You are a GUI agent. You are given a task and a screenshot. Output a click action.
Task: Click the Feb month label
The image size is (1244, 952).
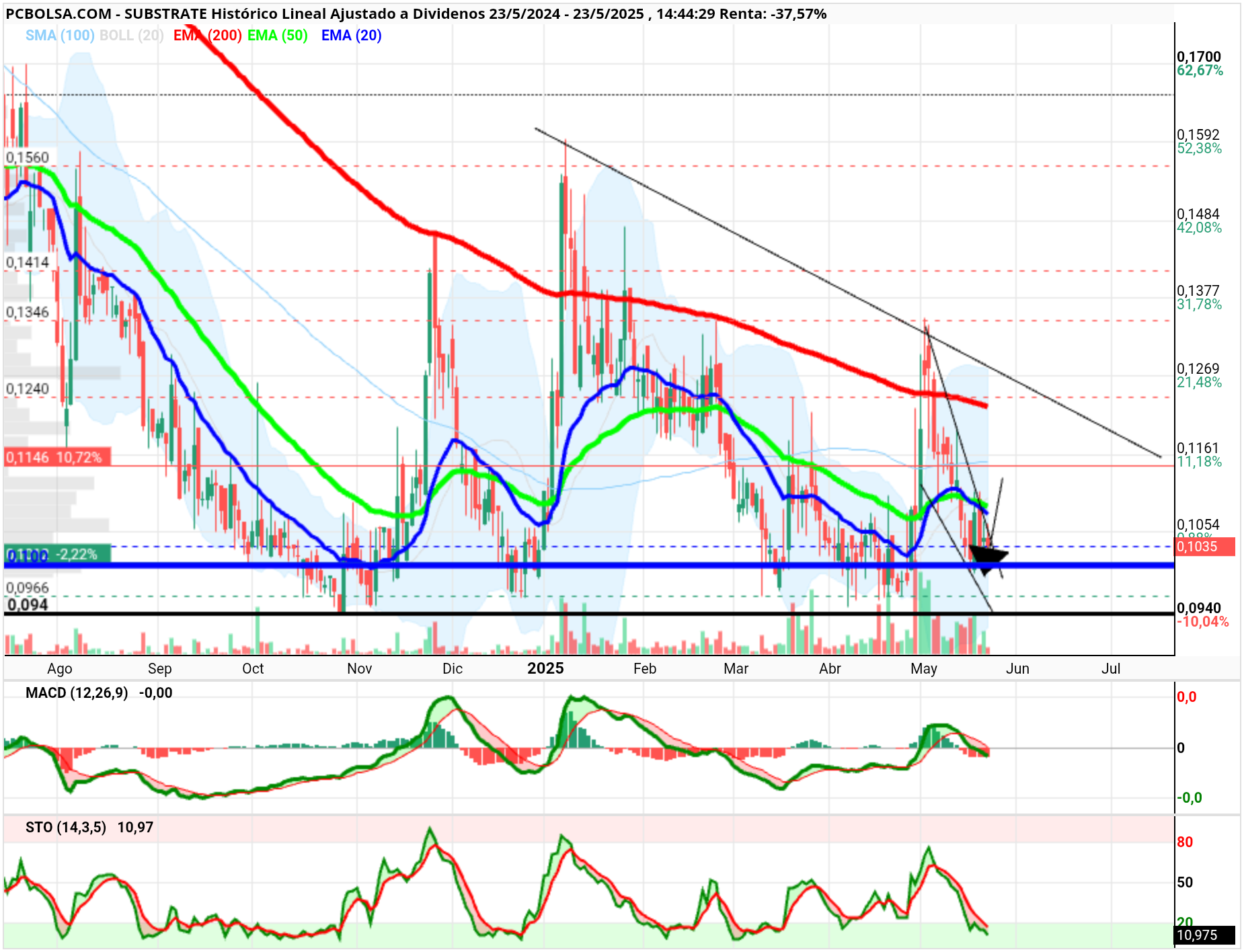point(645,669)
